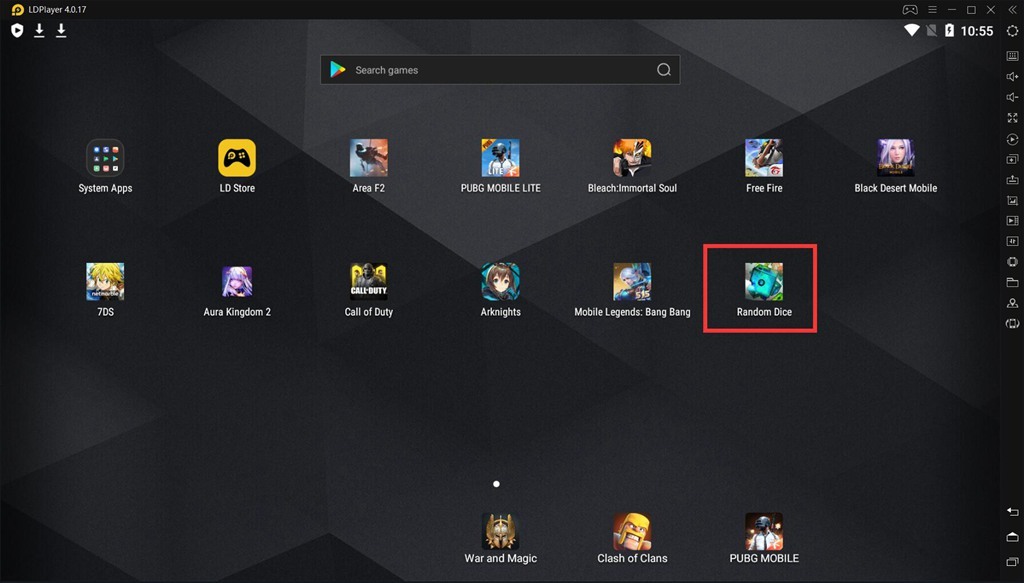
Task: Open the operation recorder (macro) tool
Action: tap(1012, 139)
